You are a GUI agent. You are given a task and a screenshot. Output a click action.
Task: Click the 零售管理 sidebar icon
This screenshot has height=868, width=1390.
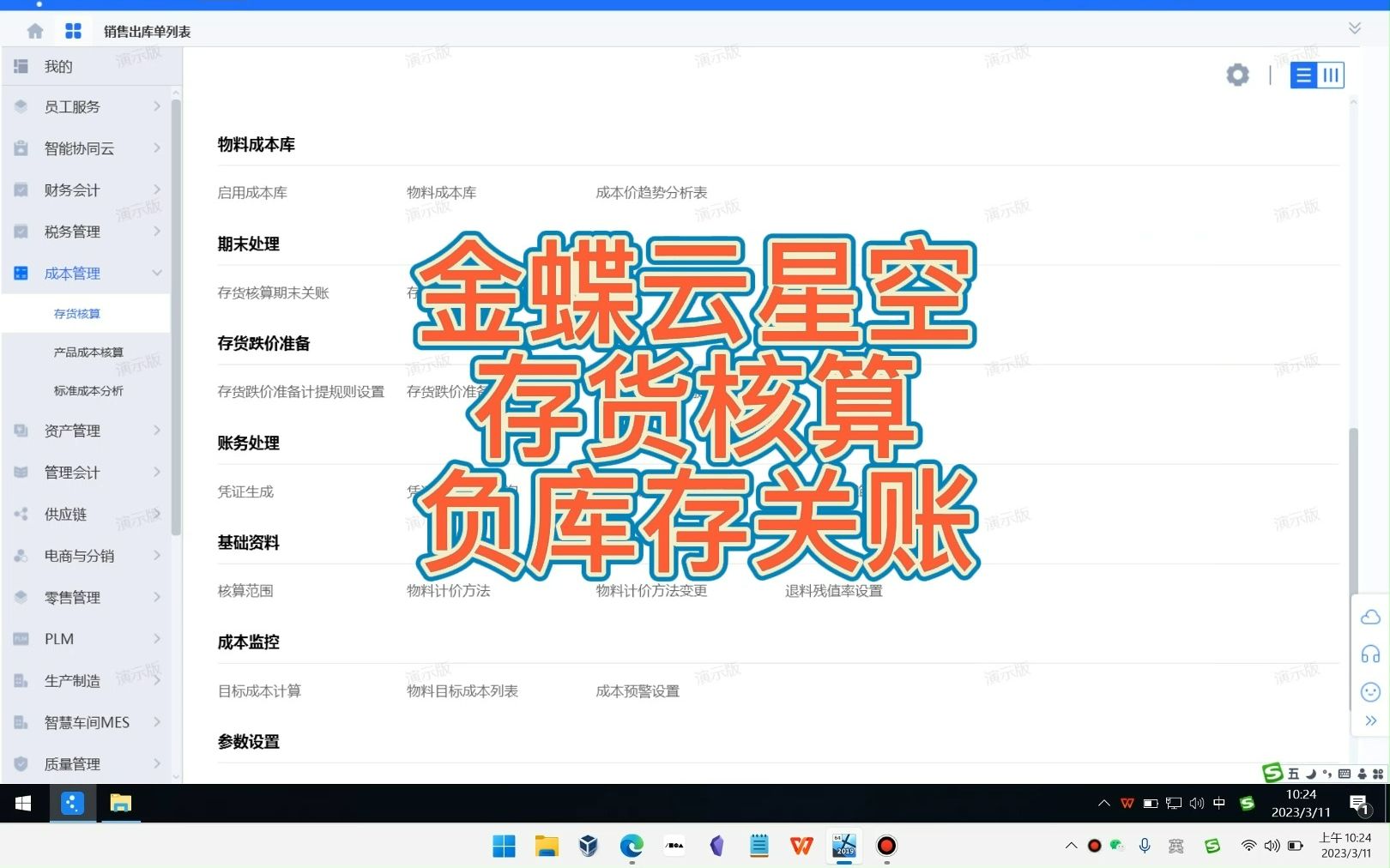click(21, 597)
